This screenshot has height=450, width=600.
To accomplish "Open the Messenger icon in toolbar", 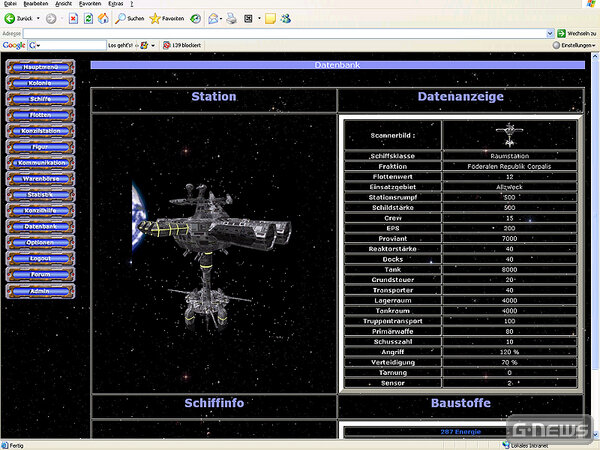I will (286, 18).
